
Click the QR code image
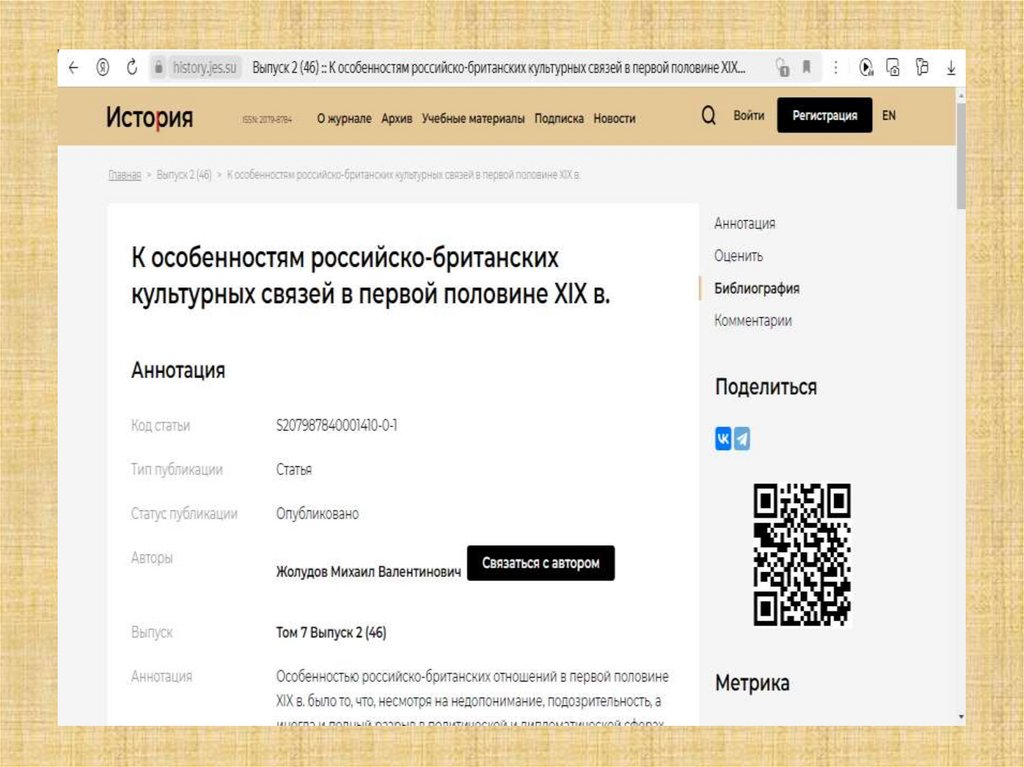(801, 554)
